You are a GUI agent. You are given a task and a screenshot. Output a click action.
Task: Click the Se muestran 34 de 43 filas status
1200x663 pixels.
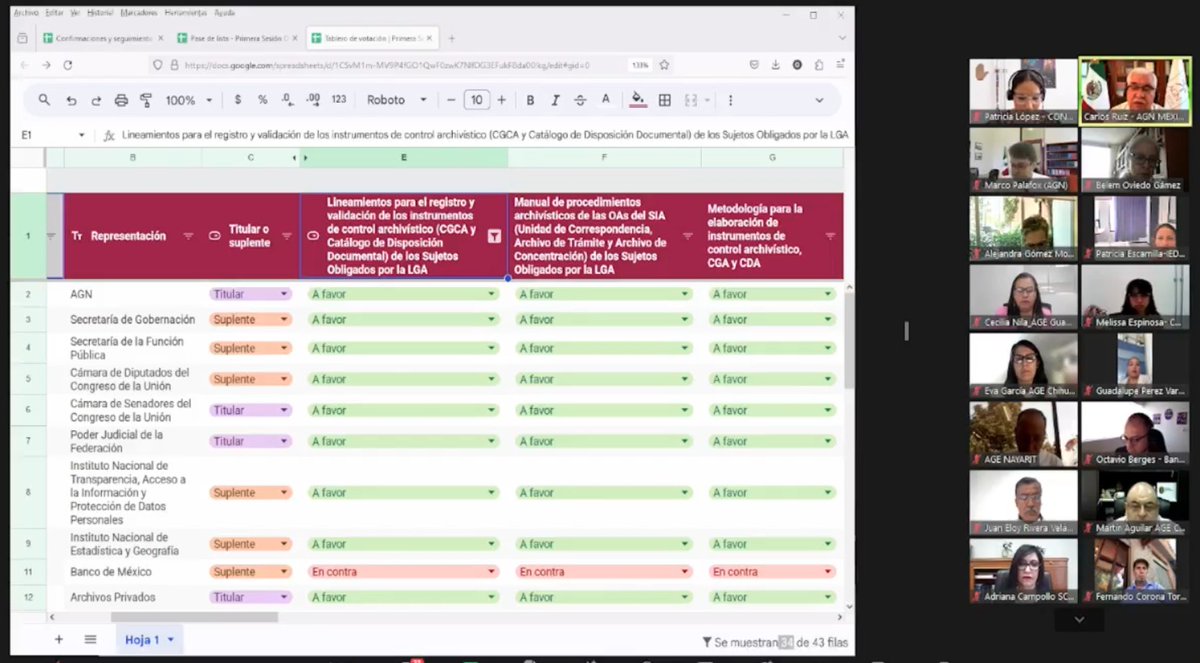coord(775,641)
